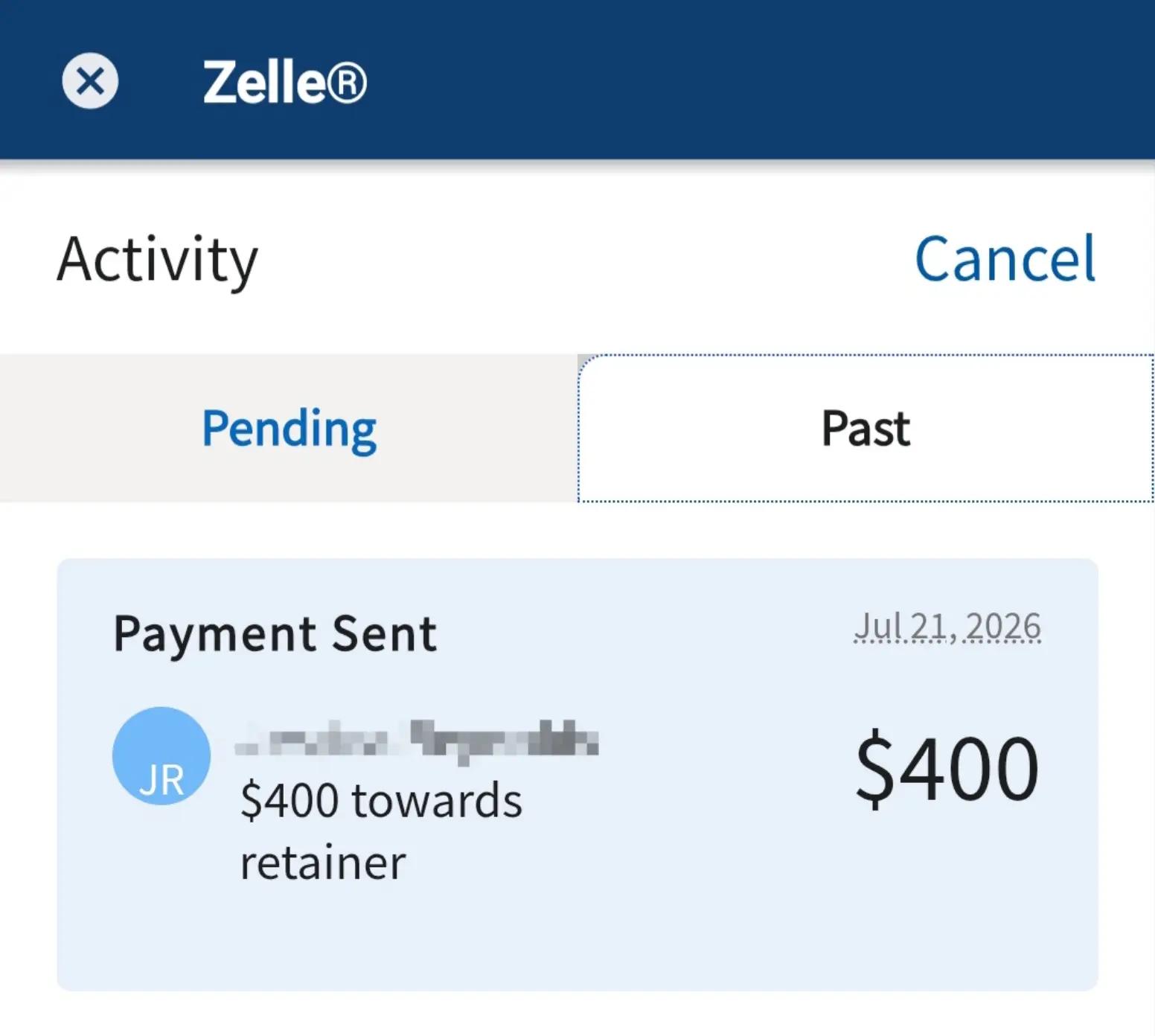1155x1036 pixels.
Task: Click the registered trademark symbol after Zelle
Action: [348, 82]
